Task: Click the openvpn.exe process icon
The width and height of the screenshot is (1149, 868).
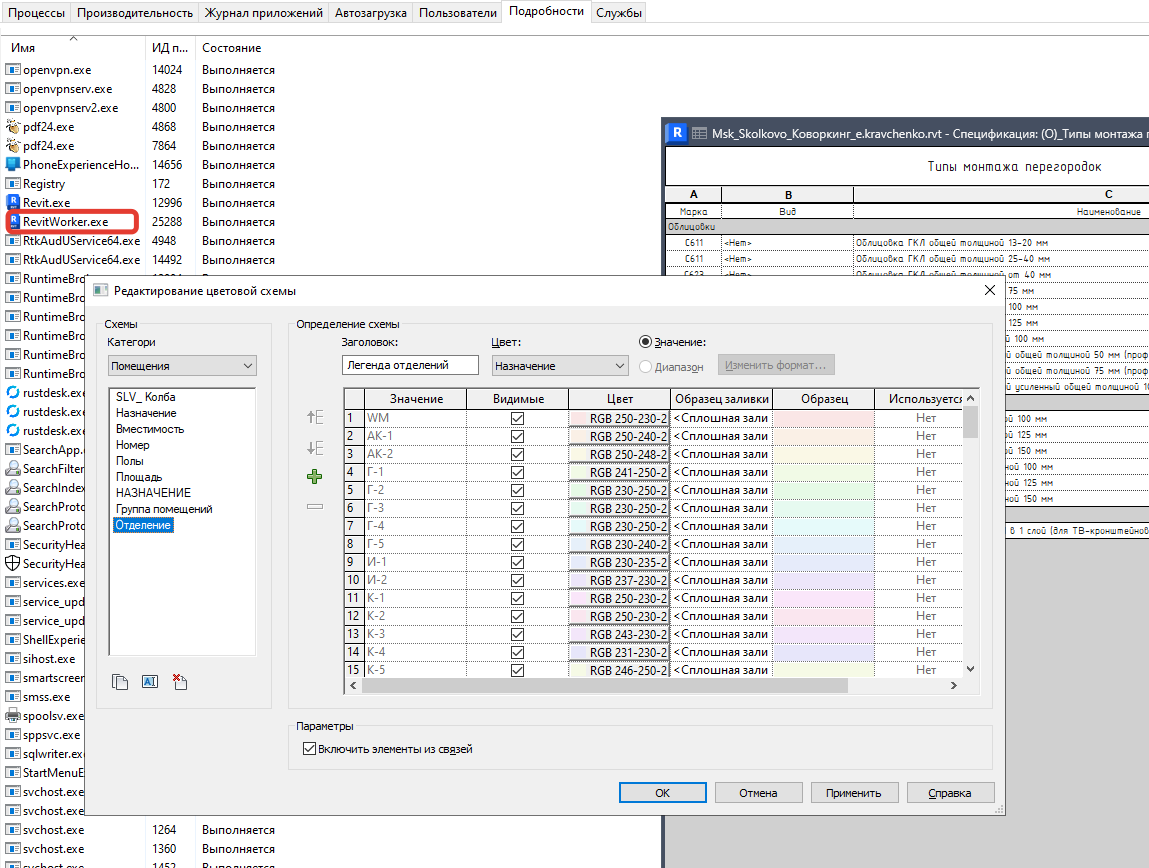Action: pyautogui.click(x=12, y=70)
